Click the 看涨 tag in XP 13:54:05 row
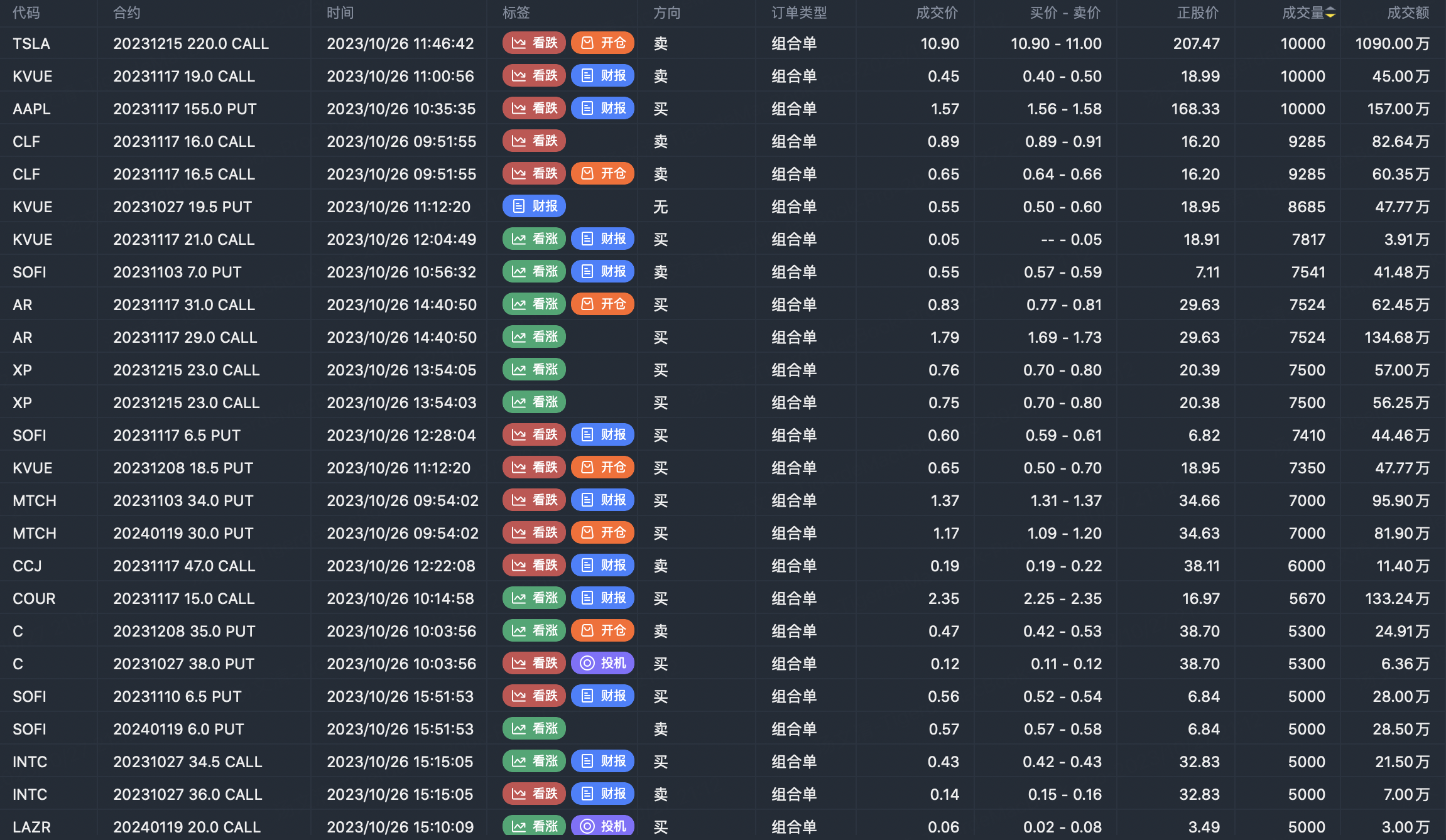 [x=534, y=370]
